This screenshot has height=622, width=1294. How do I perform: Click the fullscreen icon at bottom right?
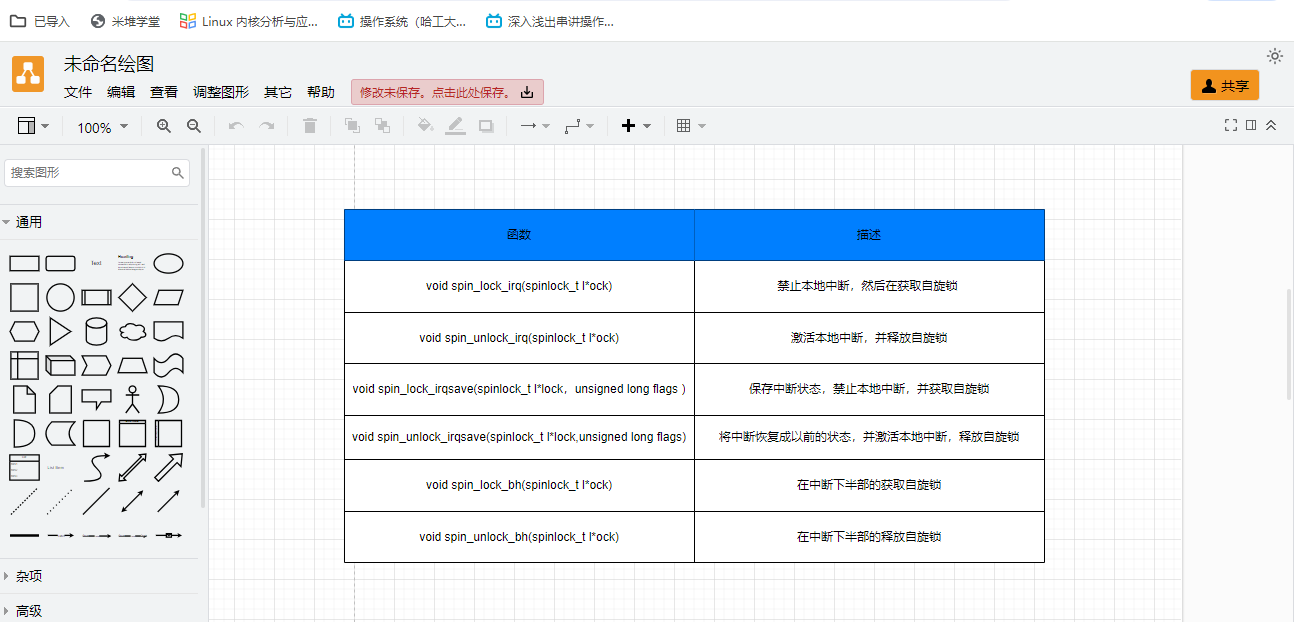[x=1229, y=125]
